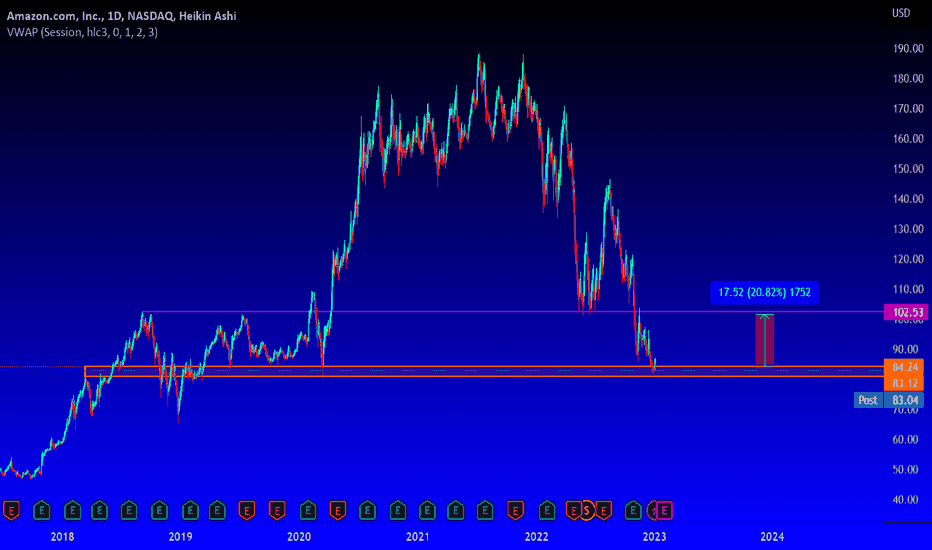Click the red earnings marker after 2020 label
This screenshot has height=550, width=932.
[338, 510]
